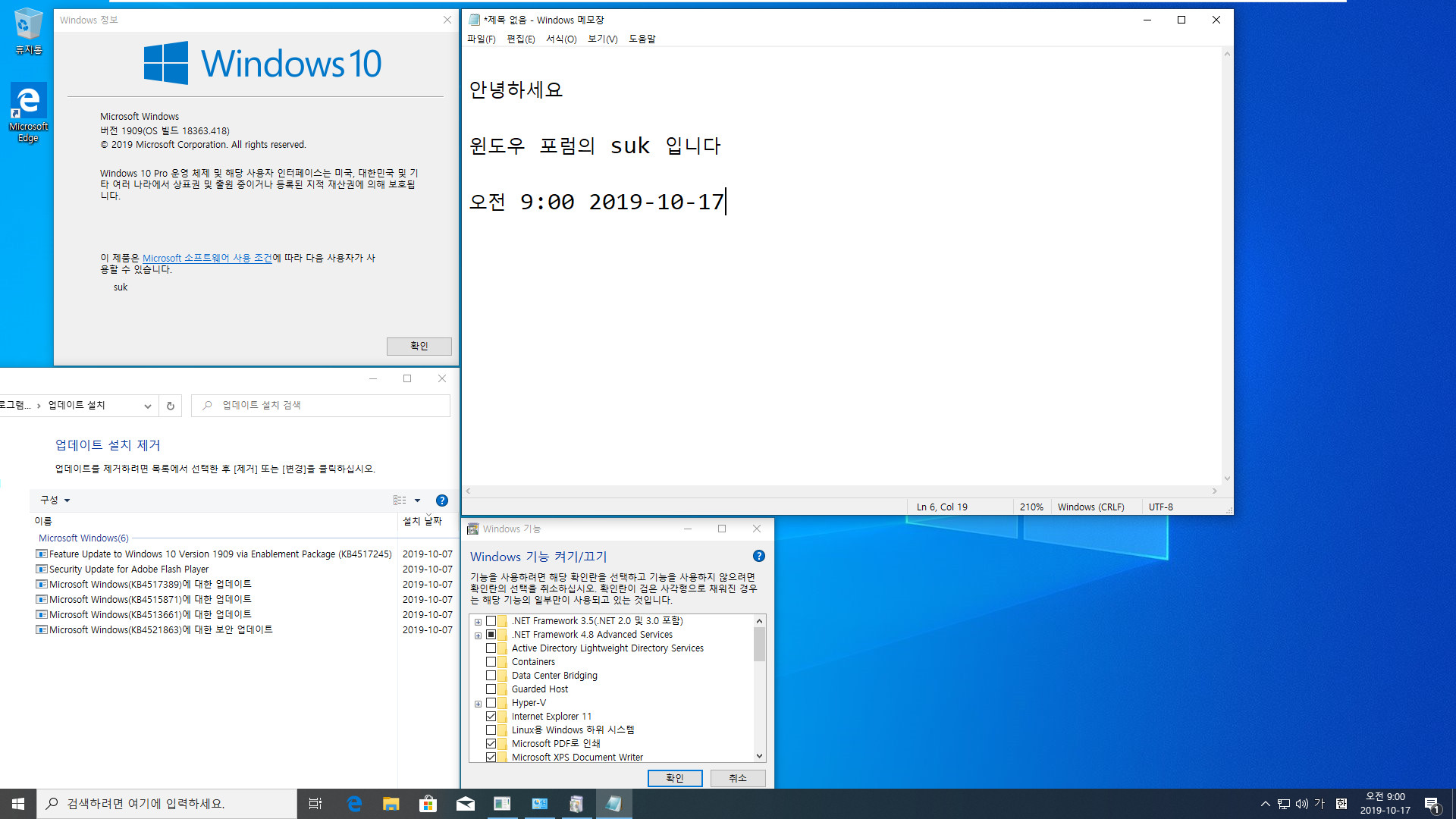Click Windows Features list scrollbar thumb
The width and height of the screenshot is (1456, 819).
pos(759,644)
